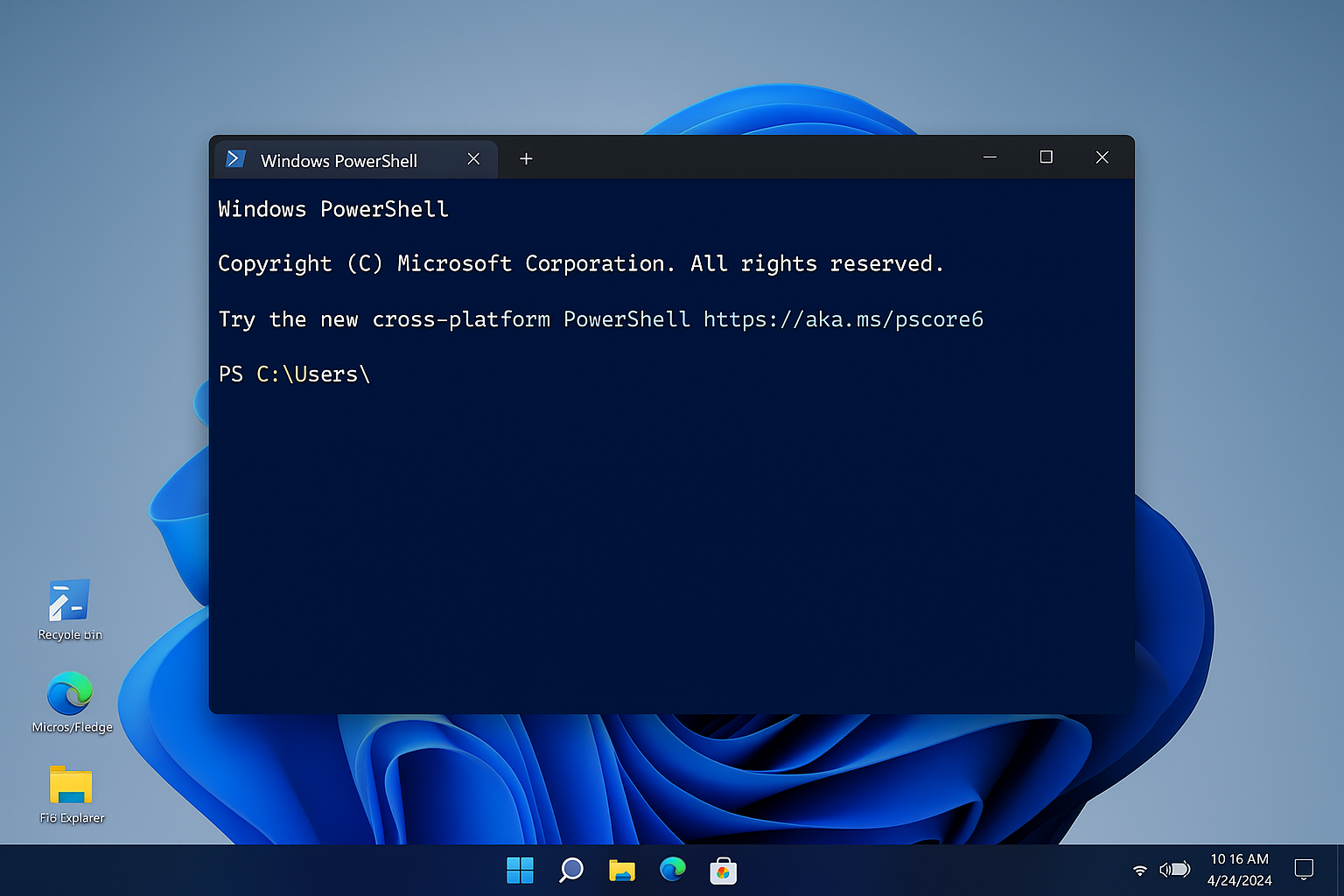Select the File Explorer desktop icon
The image size is (1344, 896).
coord(72,794)
